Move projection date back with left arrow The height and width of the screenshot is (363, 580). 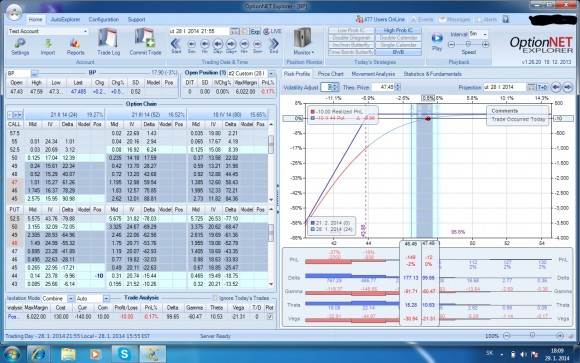pyautogui.click(x=556, y=87)
